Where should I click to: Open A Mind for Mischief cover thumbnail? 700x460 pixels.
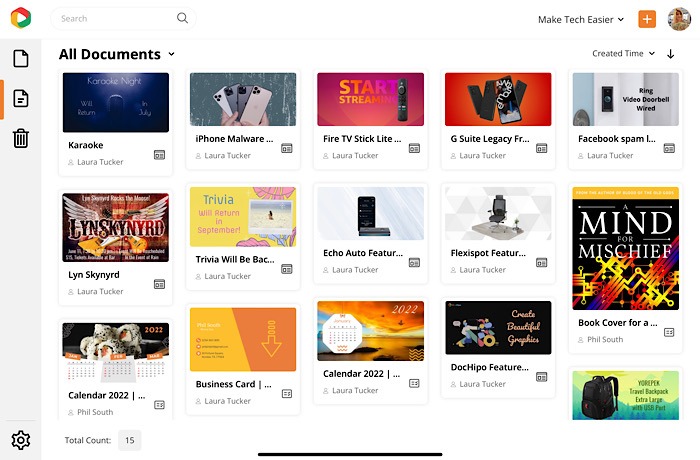(625, 248)
